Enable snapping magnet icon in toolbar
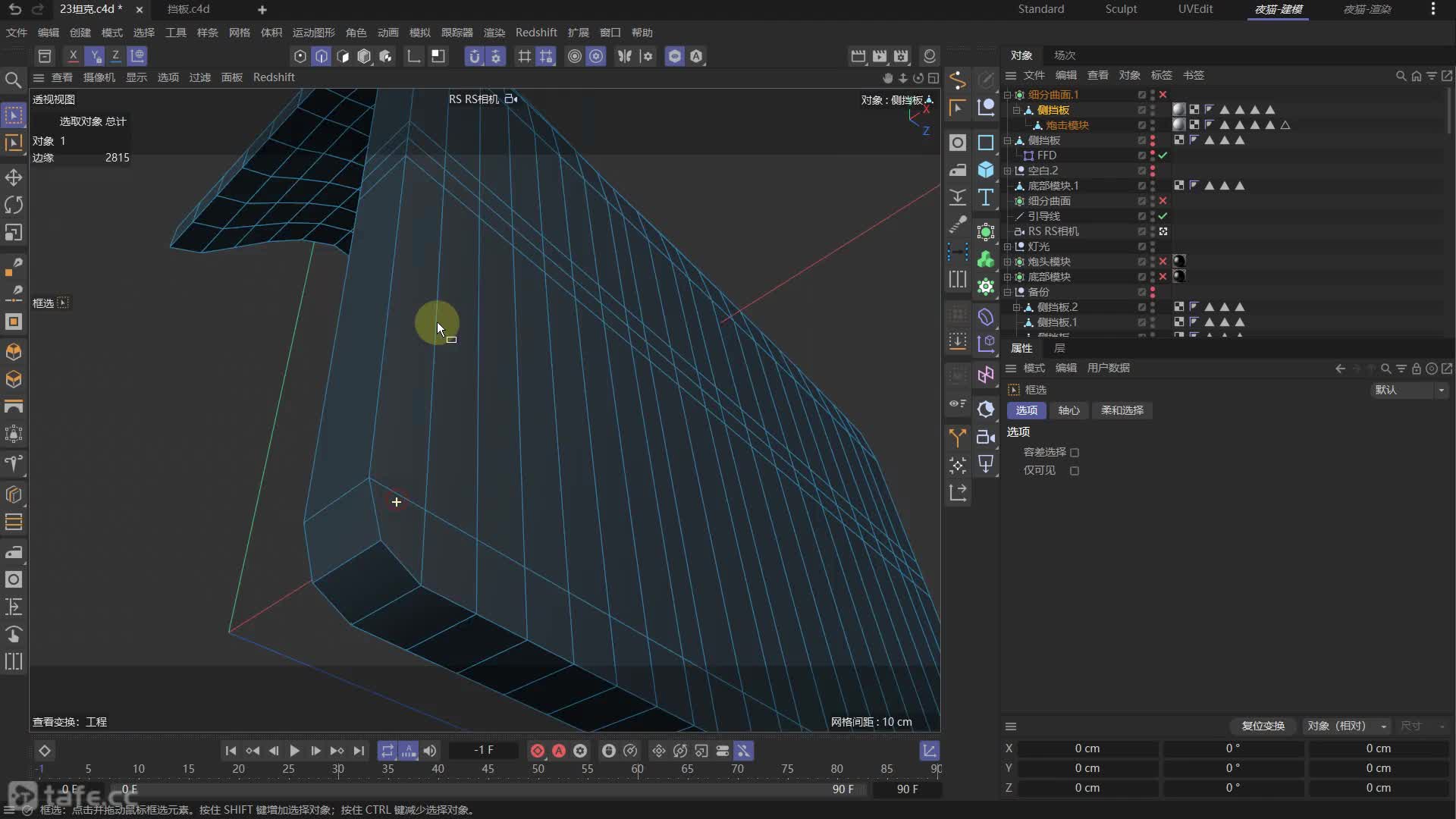The width and height of the screenshot is (1456, 819). click(x=474, y=56)
